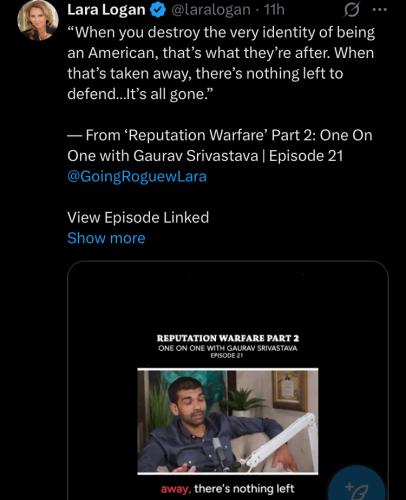Tap the ONE ON ONE WITH GAURAV SRIVASTAVA subtitle
Viewport: 406px width, 500px height.
tap(228, 348)
